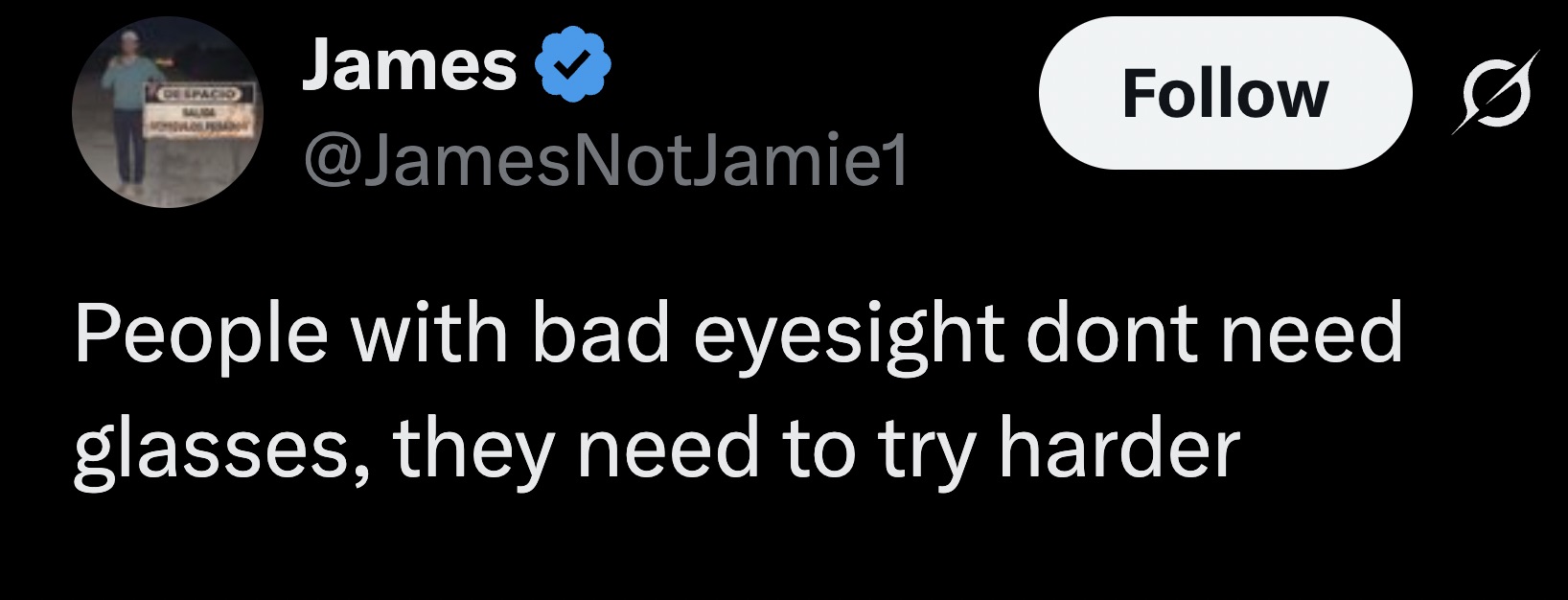Click the display name James
Screen dimensions: 1568x600
coord(409,65)
